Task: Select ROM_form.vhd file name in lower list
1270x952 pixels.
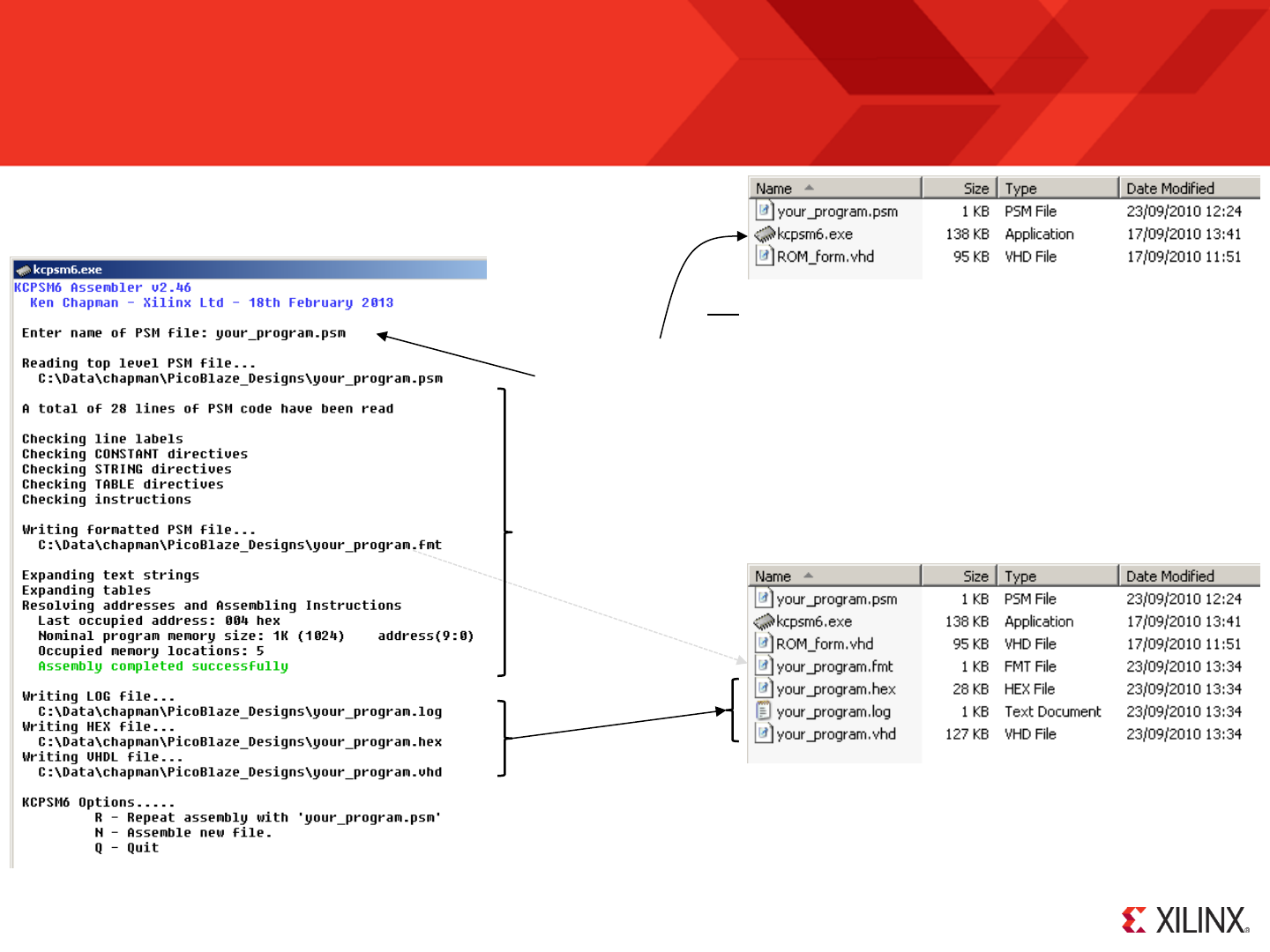Action: pyautogui.click(x=825, y=643)
